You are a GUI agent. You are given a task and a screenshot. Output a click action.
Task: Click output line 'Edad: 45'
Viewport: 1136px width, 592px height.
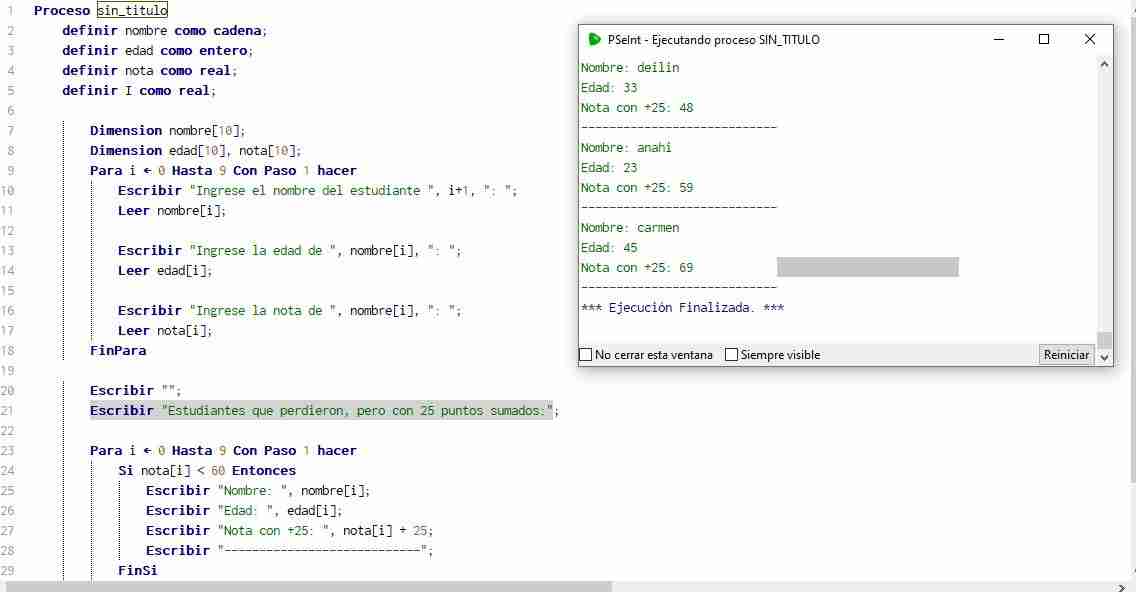point(609,248)
